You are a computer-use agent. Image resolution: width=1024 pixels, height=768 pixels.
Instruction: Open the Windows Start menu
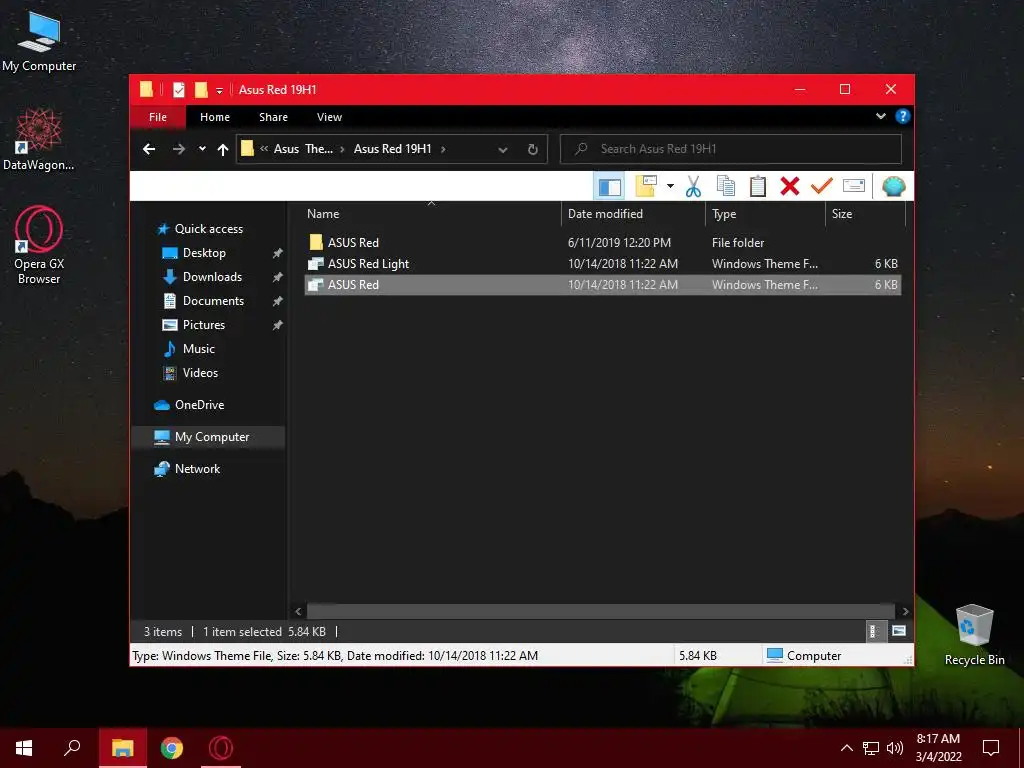[x=24, y=748]
